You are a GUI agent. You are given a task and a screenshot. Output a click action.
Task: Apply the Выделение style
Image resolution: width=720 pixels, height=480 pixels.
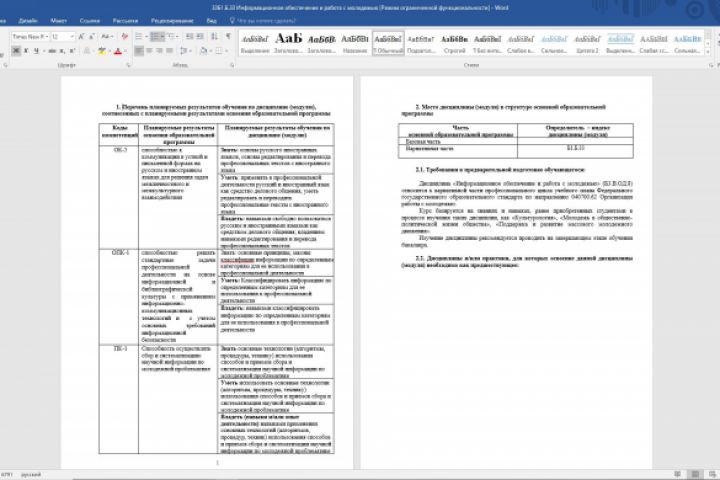(x=255, y=44)
